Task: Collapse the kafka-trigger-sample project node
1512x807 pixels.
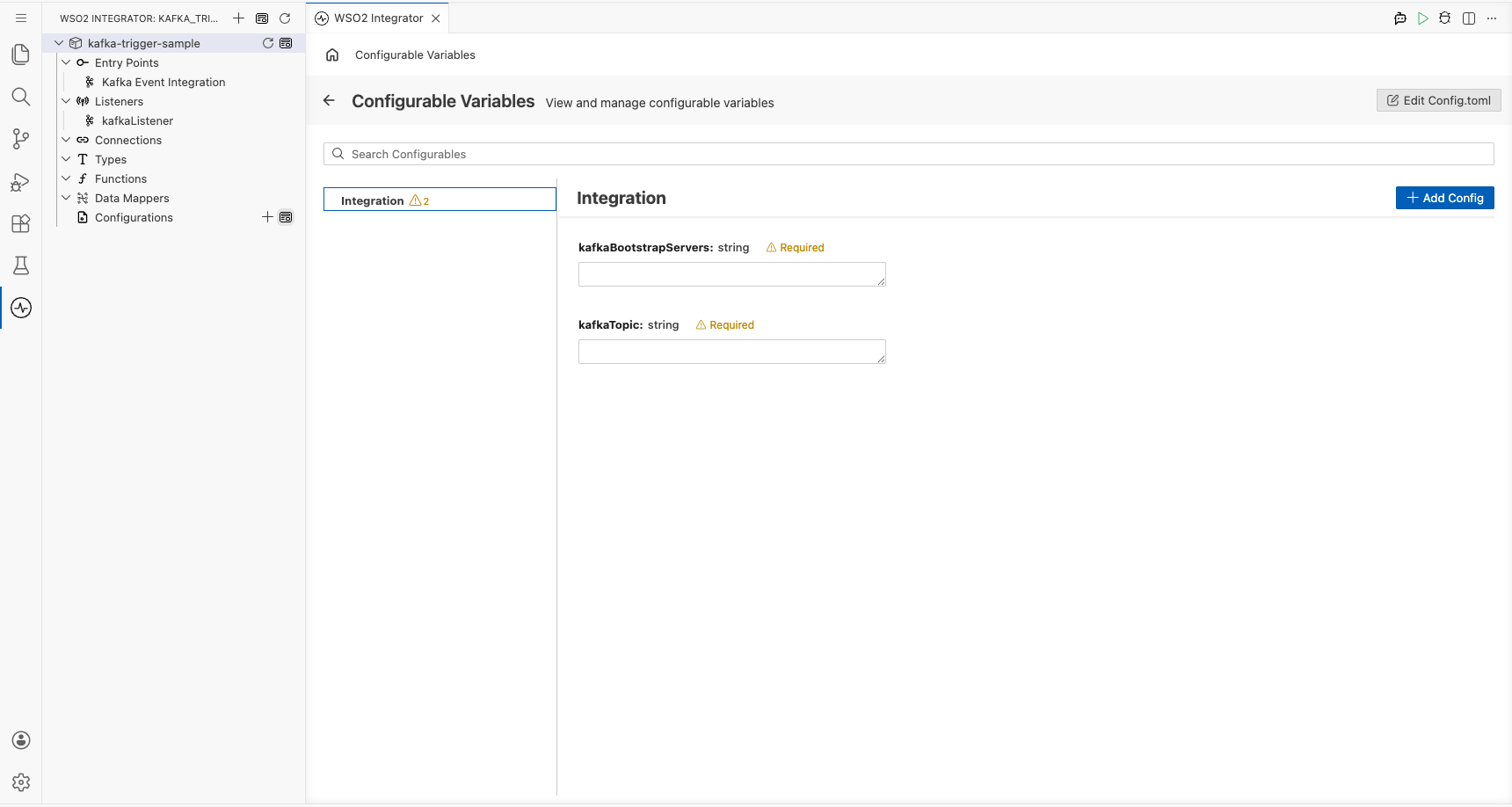Action: point(59,43)
